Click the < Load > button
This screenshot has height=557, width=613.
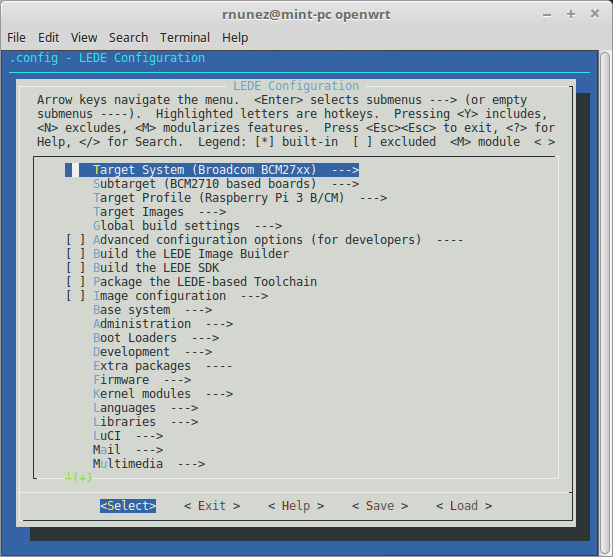[463, 506]
